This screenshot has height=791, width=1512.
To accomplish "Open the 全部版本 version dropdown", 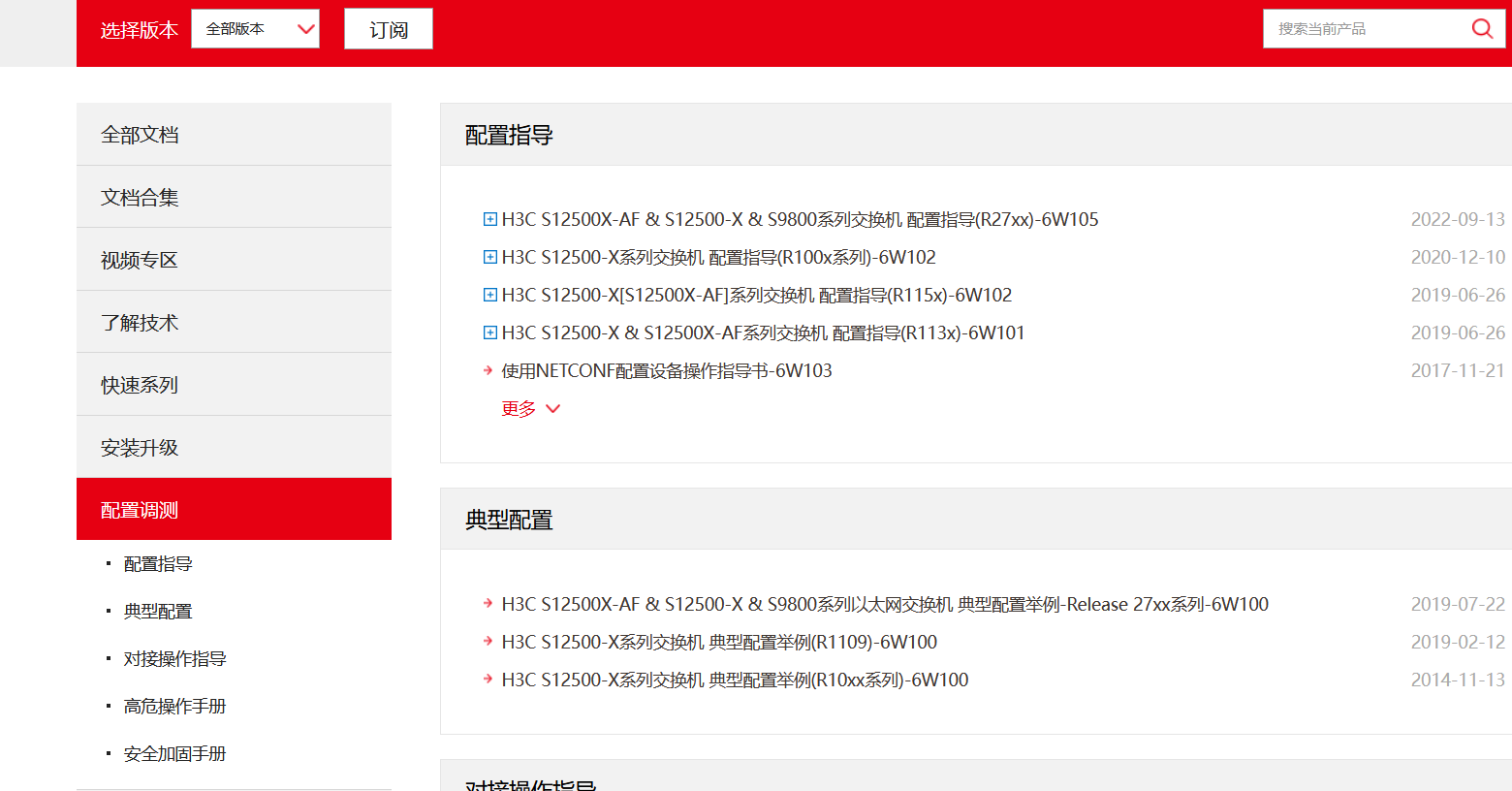I will (x=256, y=29).
